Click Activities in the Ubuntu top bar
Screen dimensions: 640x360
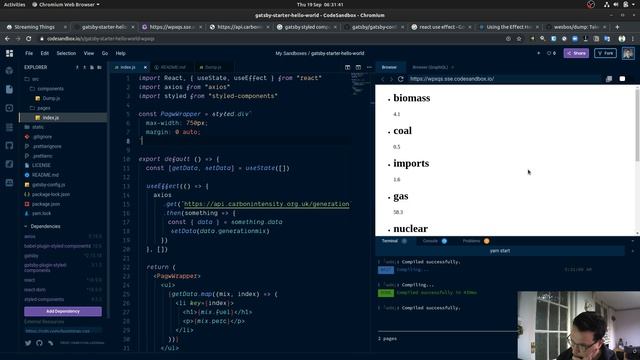14,4
